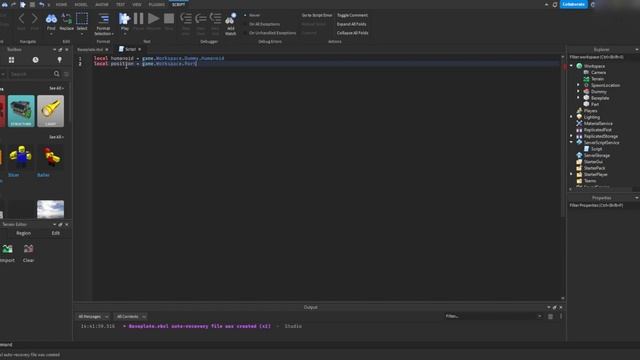
Task: Click the Find binoculars icon
Action: coord(51,19)
